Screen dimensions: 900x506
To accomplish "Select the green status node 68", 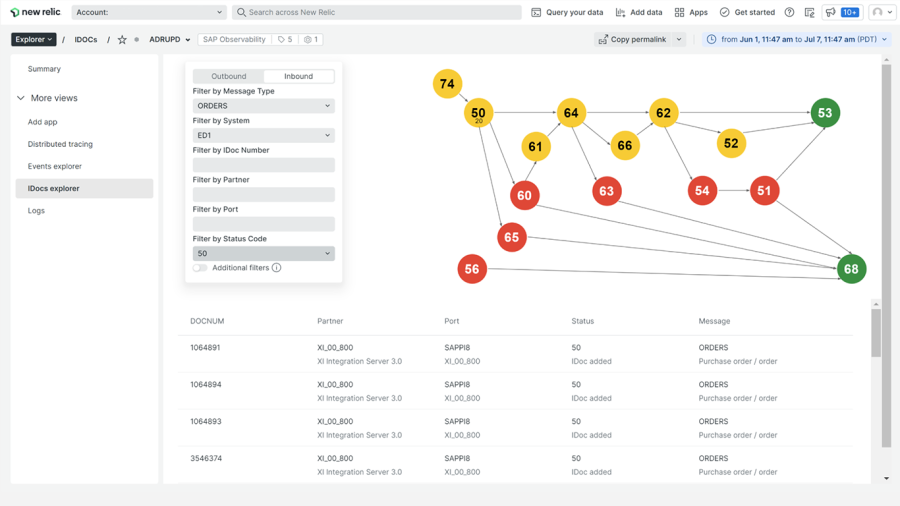I will (852, 268).
